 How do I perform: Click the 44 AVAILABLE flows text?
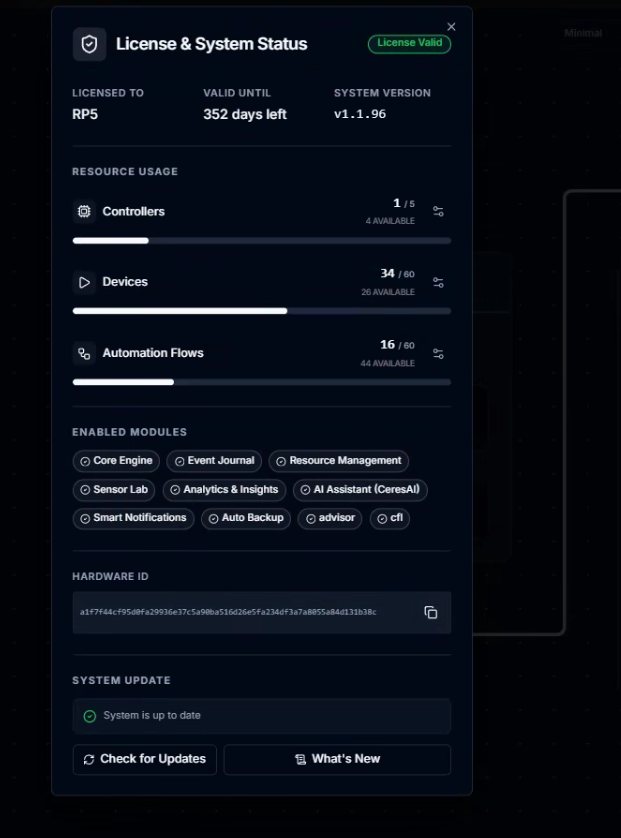coord(387,363)
